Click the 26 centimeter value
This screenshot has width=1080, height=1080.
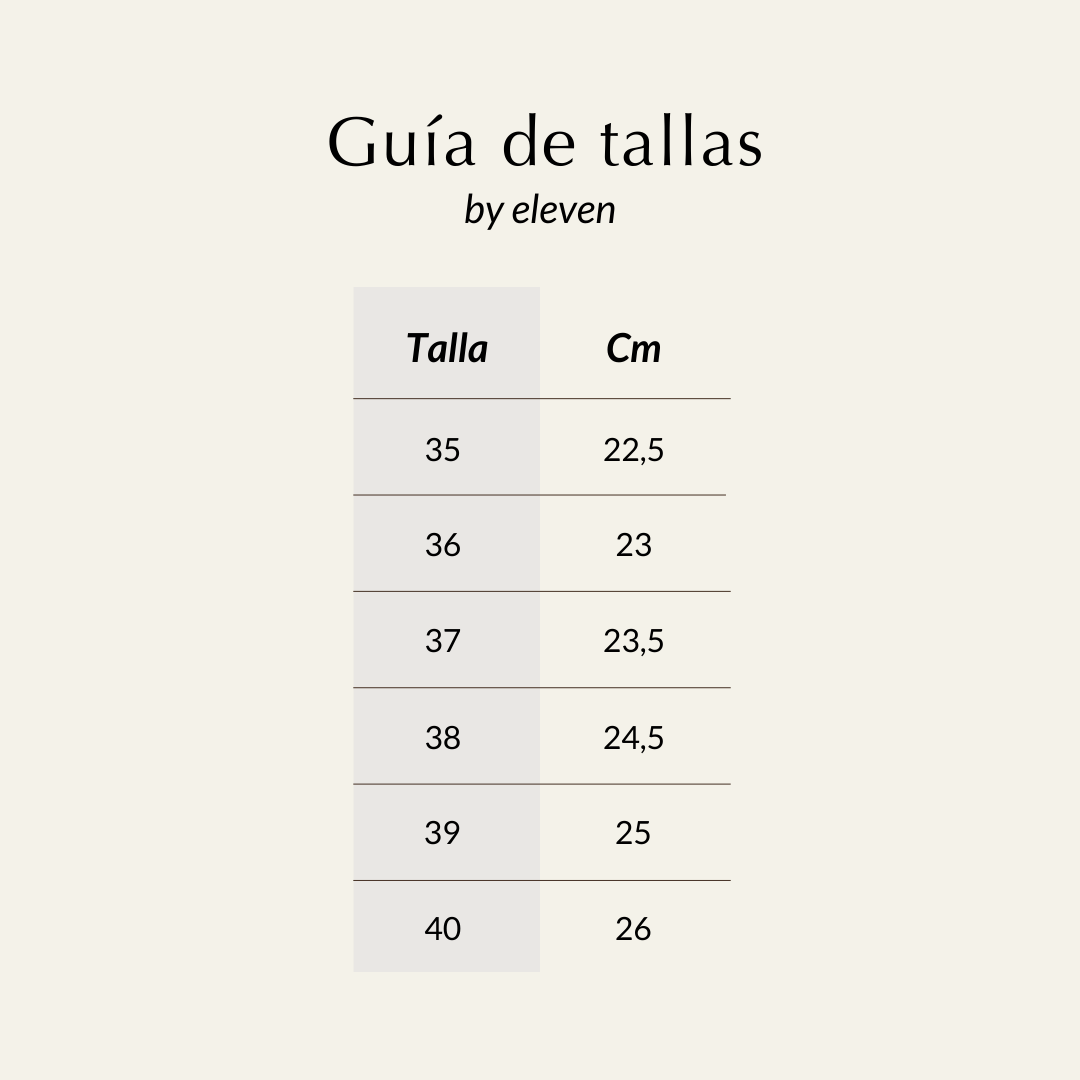click(x=634, y=928)
